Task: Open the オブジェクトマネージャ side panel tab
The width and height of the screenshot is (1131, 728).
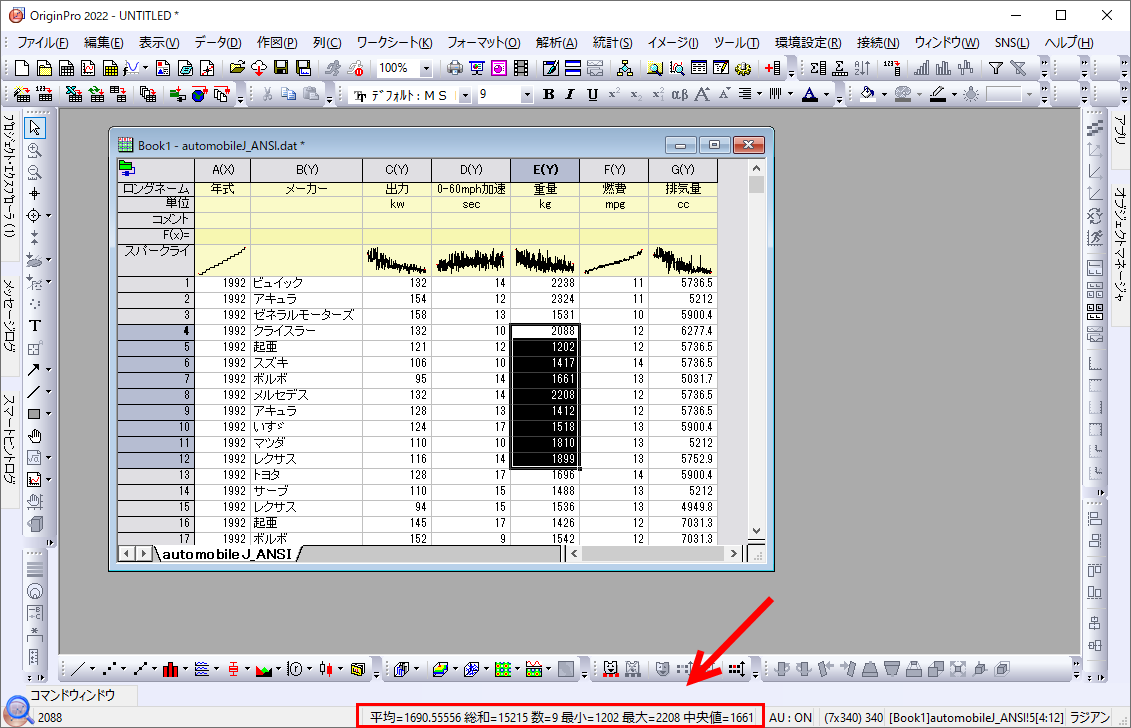Action: coord(1119,245)
